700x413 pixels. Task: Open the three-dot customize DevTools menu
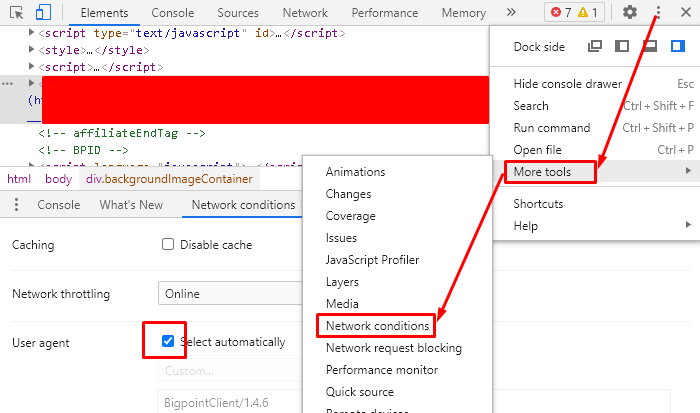click(x=658, y=12)
